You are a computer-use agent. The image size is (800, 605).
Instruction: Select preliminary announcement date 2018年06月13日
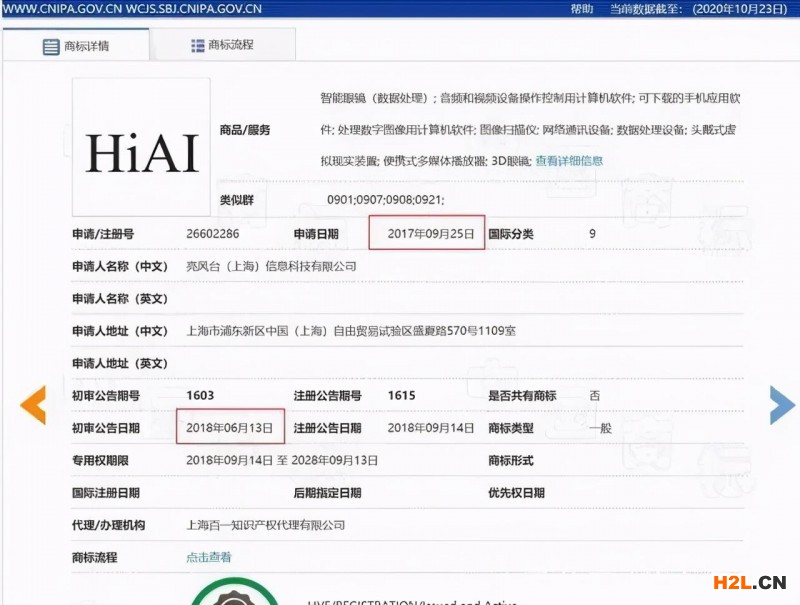coord(230,427)
